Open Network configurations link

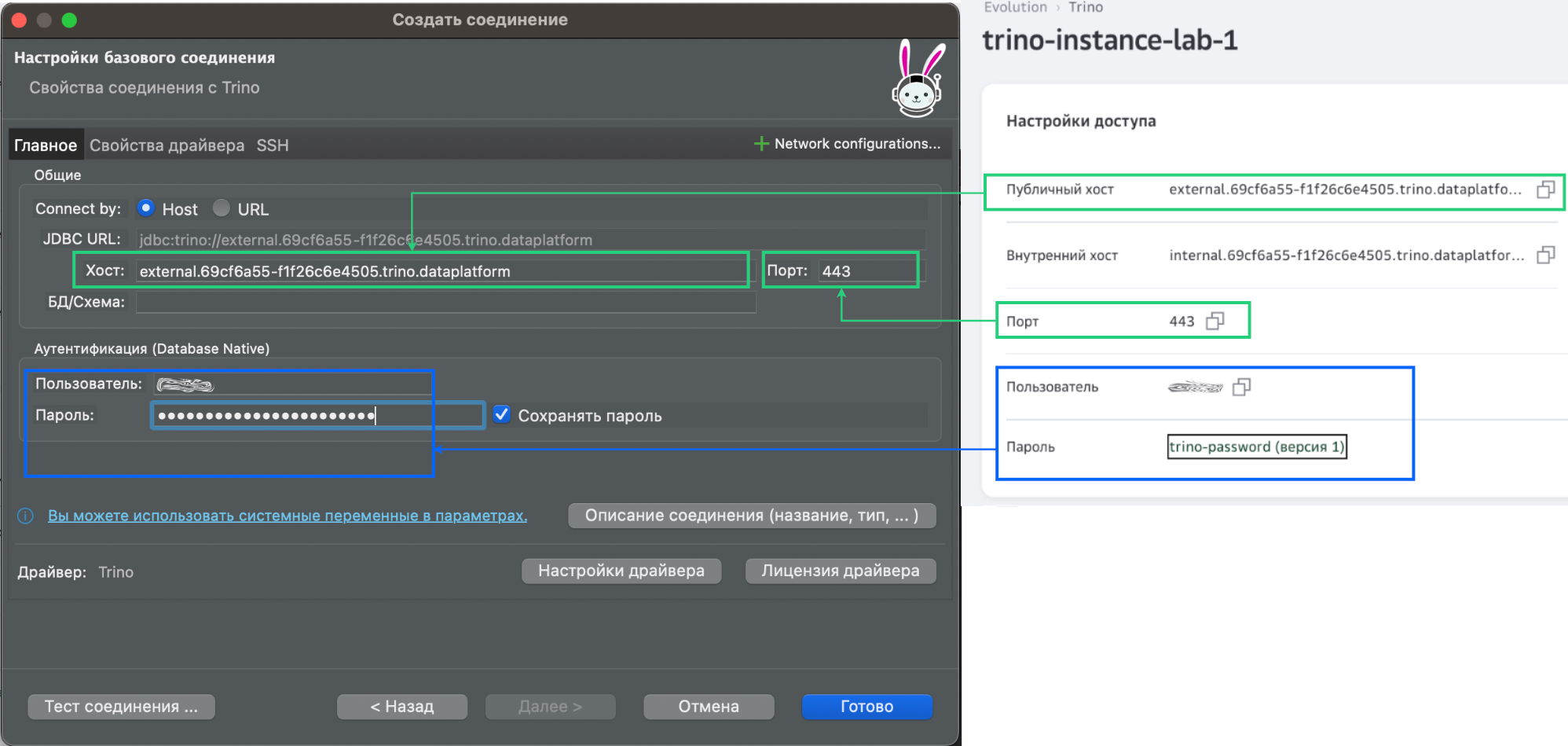click(857, 144)
